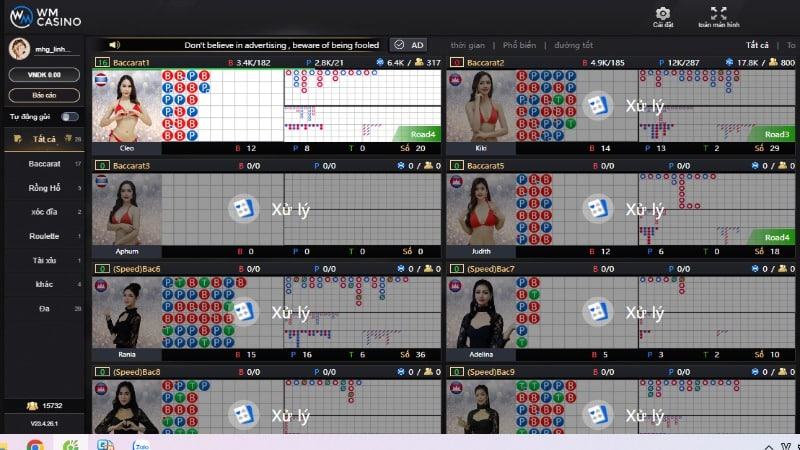Click the Báo cáo button
The image size is (800, 450).
pos(43,95)
